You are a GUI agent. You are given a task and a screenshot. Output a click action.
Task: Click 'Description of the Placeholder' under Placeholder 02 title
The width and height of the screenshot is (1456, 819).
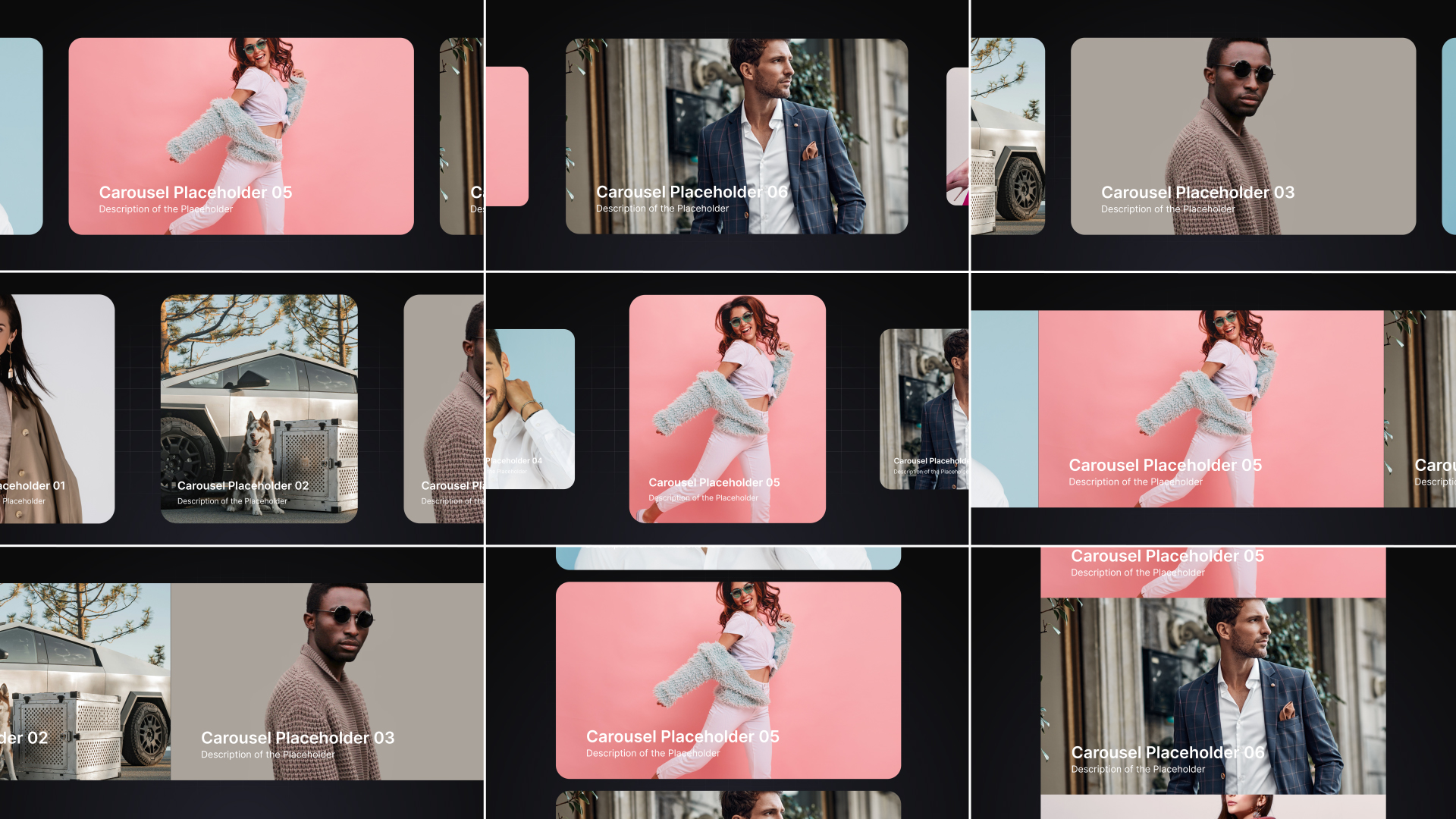point(232,501)
